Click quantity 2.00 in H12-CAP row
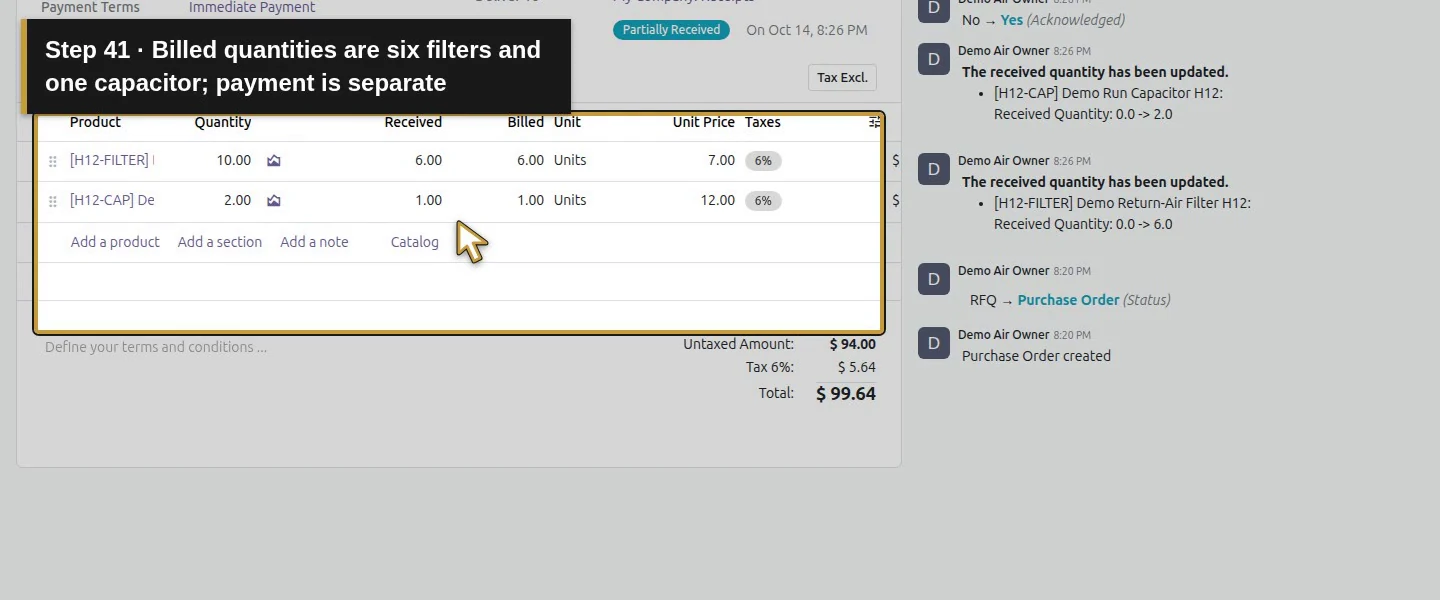Image resolution: width=1440 pixels, height=600 pixels. click(237, 200)
